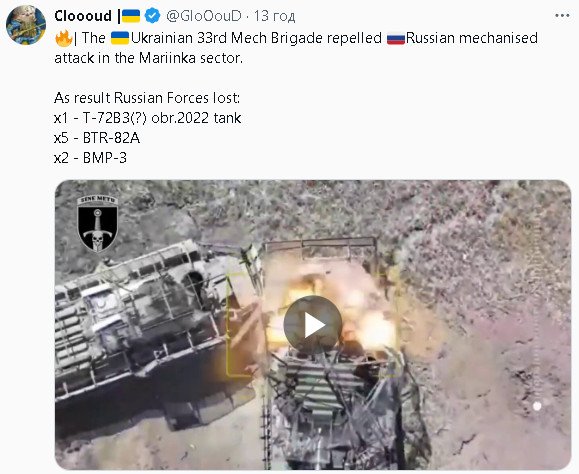Click the Ukrainian flag beside the Cloooud name
Screen dimensions: 579x474
pyautogui.click(x=131, y=16)
